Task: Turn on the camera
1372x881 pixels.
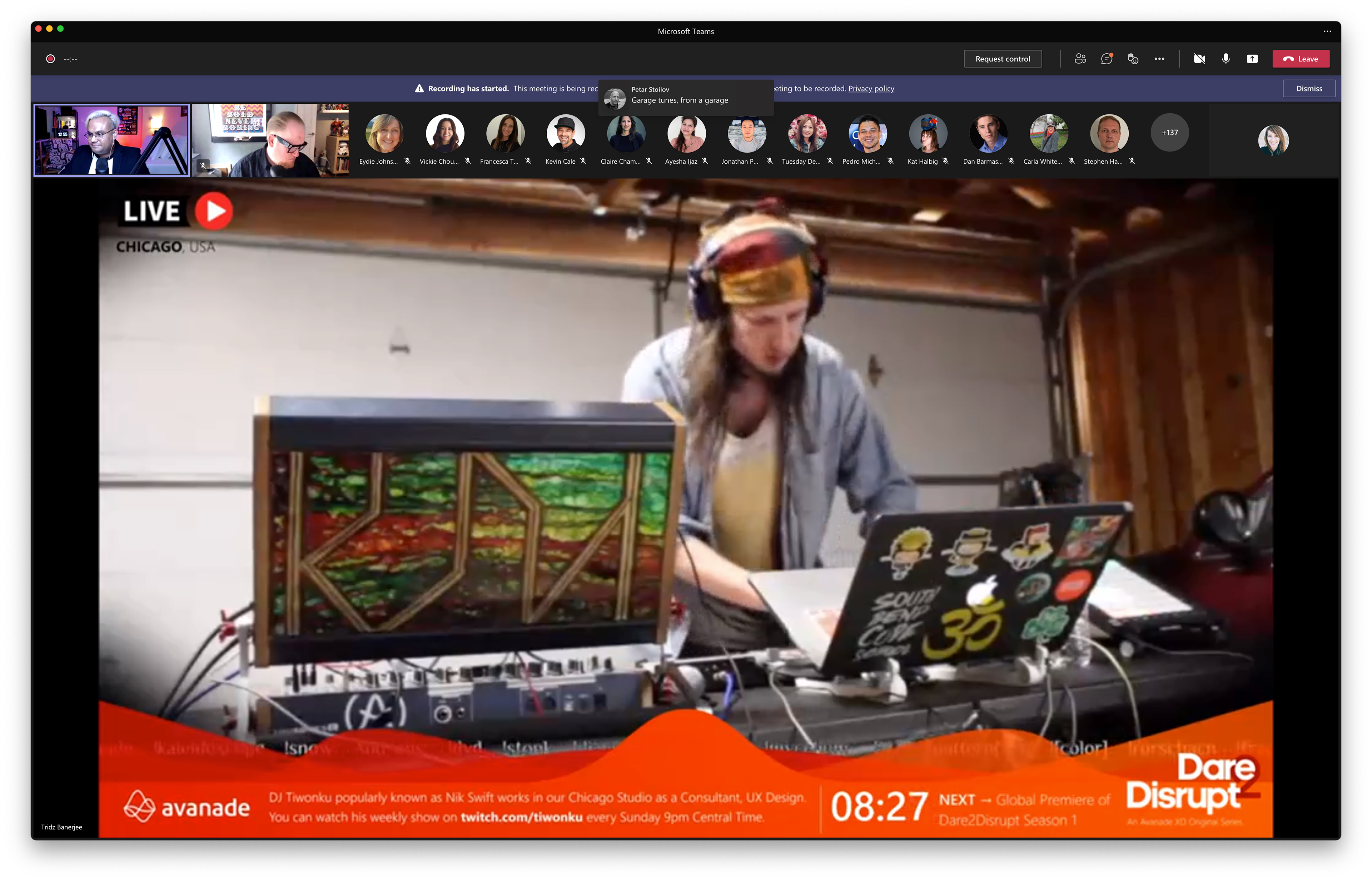Action: point(1199,59)
